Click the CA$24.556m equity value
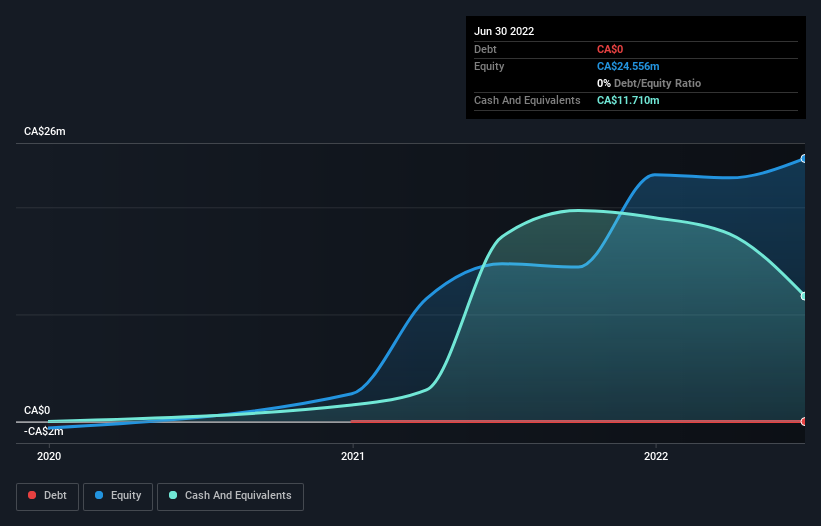This screenshot has height=526, width=821. pyautogui.click(x=628, y=66)
